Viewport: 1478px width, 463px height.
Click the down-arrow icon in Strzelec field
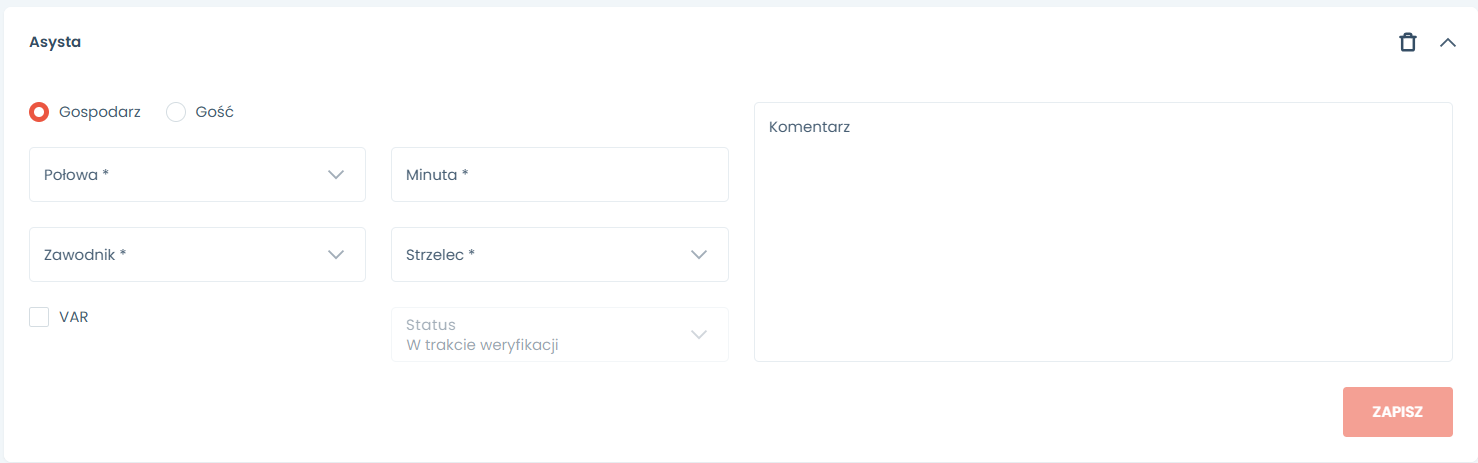pyautogui.click(x=699, y=255)
